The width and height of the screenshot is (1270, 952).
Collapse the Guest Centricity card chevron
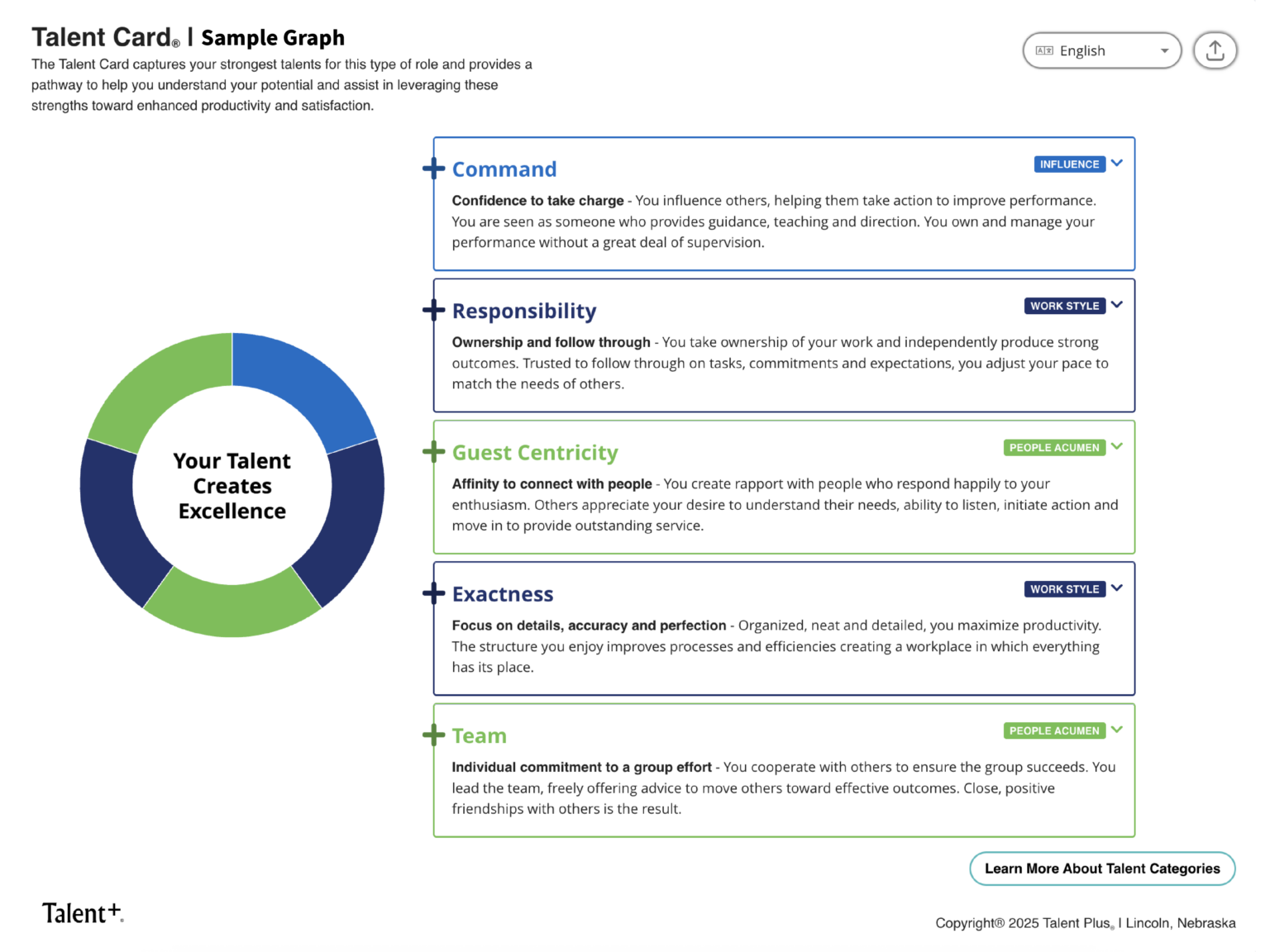[1117, 446]
